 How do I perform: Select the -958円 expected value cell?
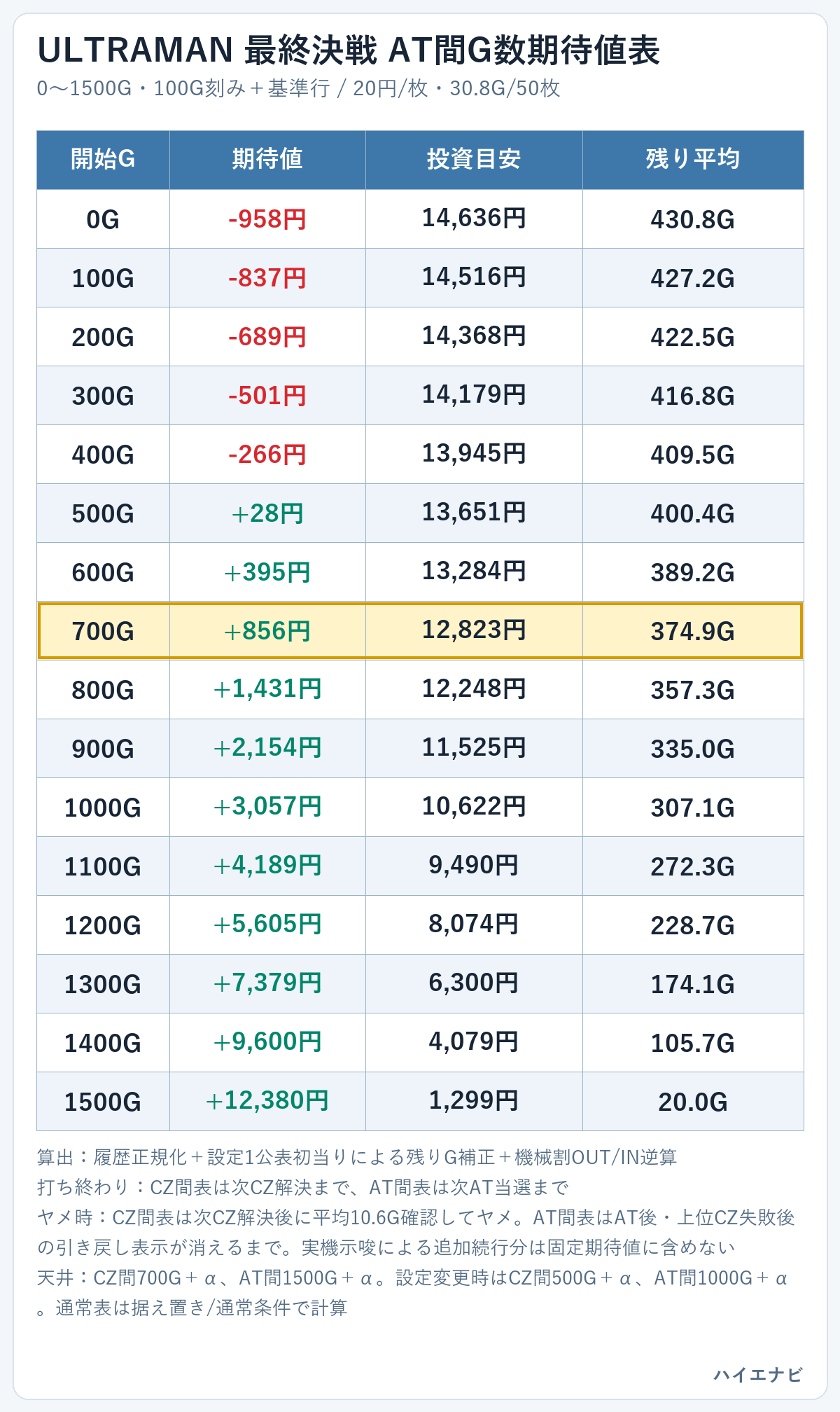[x=267, y=219]
